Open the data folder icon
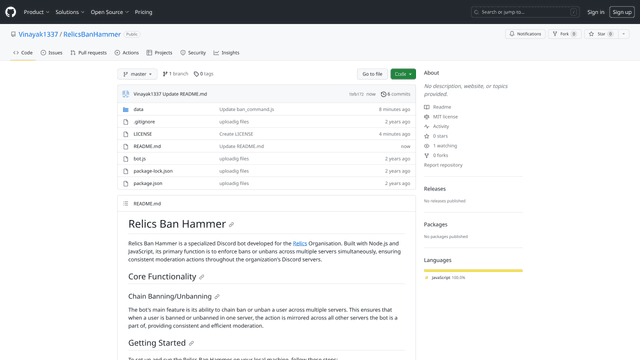Screen dimensions: 640x360 point(126,109)
